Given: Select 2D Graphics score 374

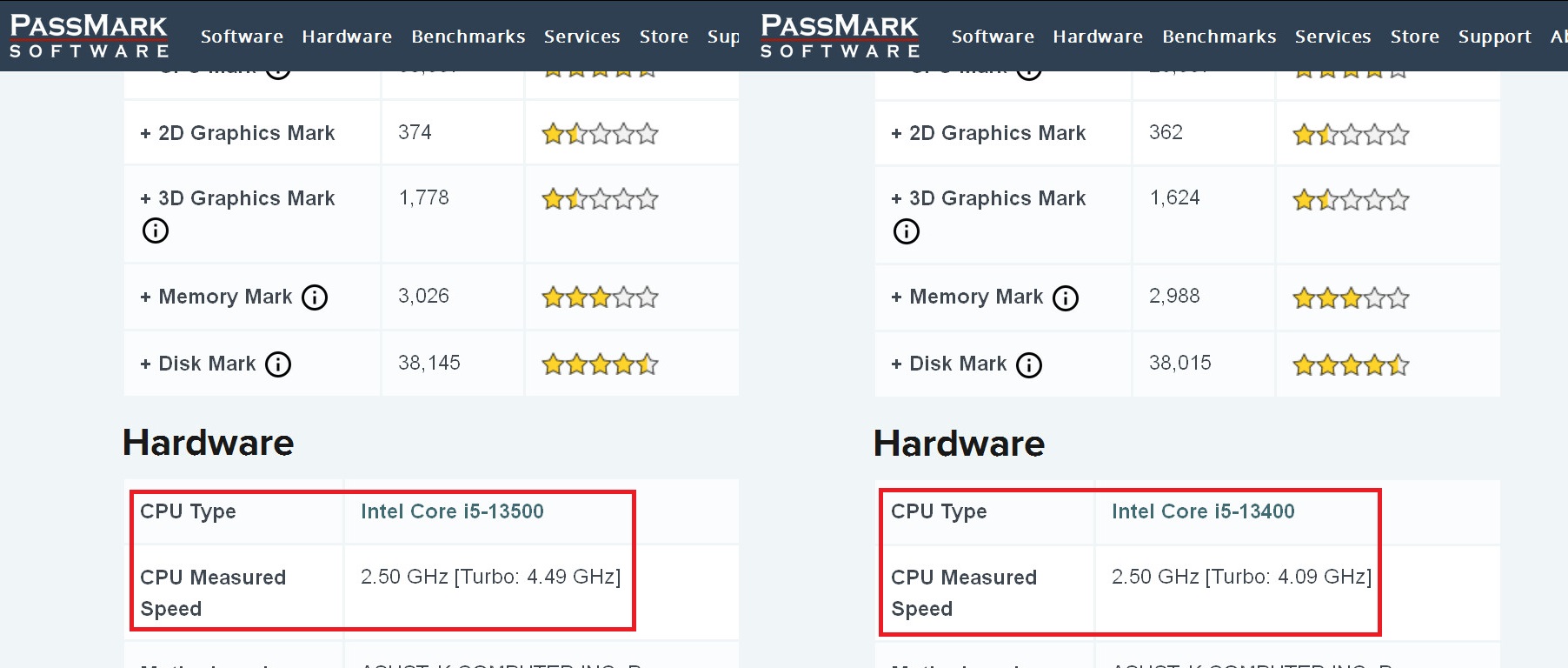Looking at the screenshot, I should [x=415, y=132].
